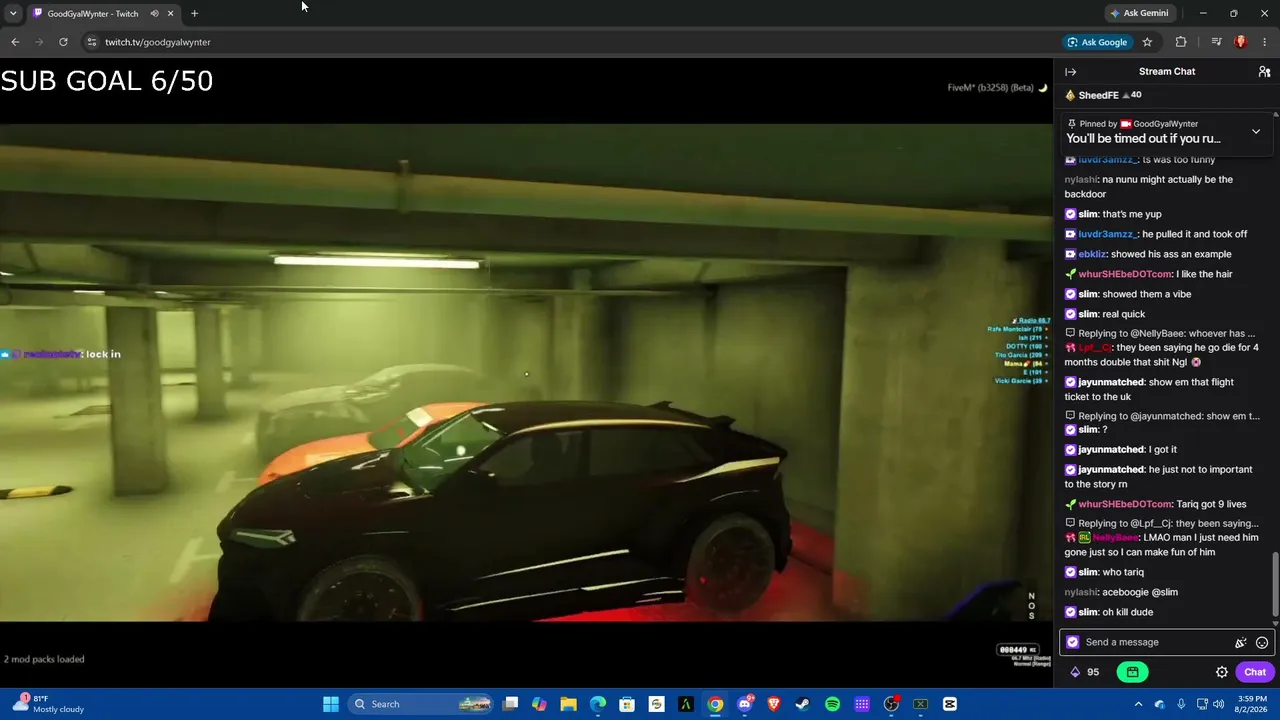Open Brave browser from the taskbar
The width and height of the screenshot is (1280, 720).
coord(773,704)
